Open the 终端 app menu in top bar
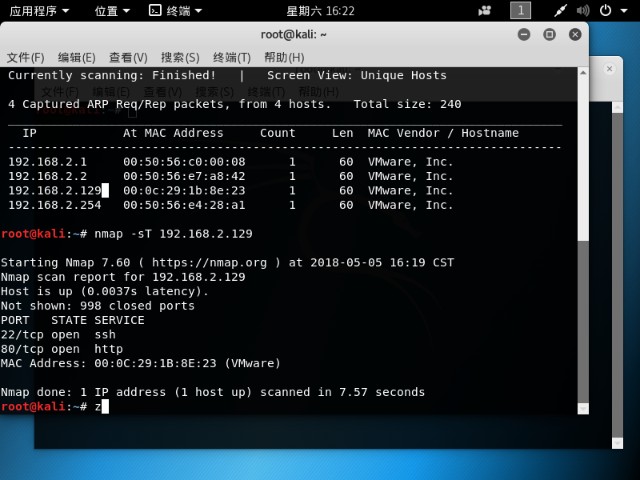The height and width of the screenshot is (480, 640). [176, 11]
